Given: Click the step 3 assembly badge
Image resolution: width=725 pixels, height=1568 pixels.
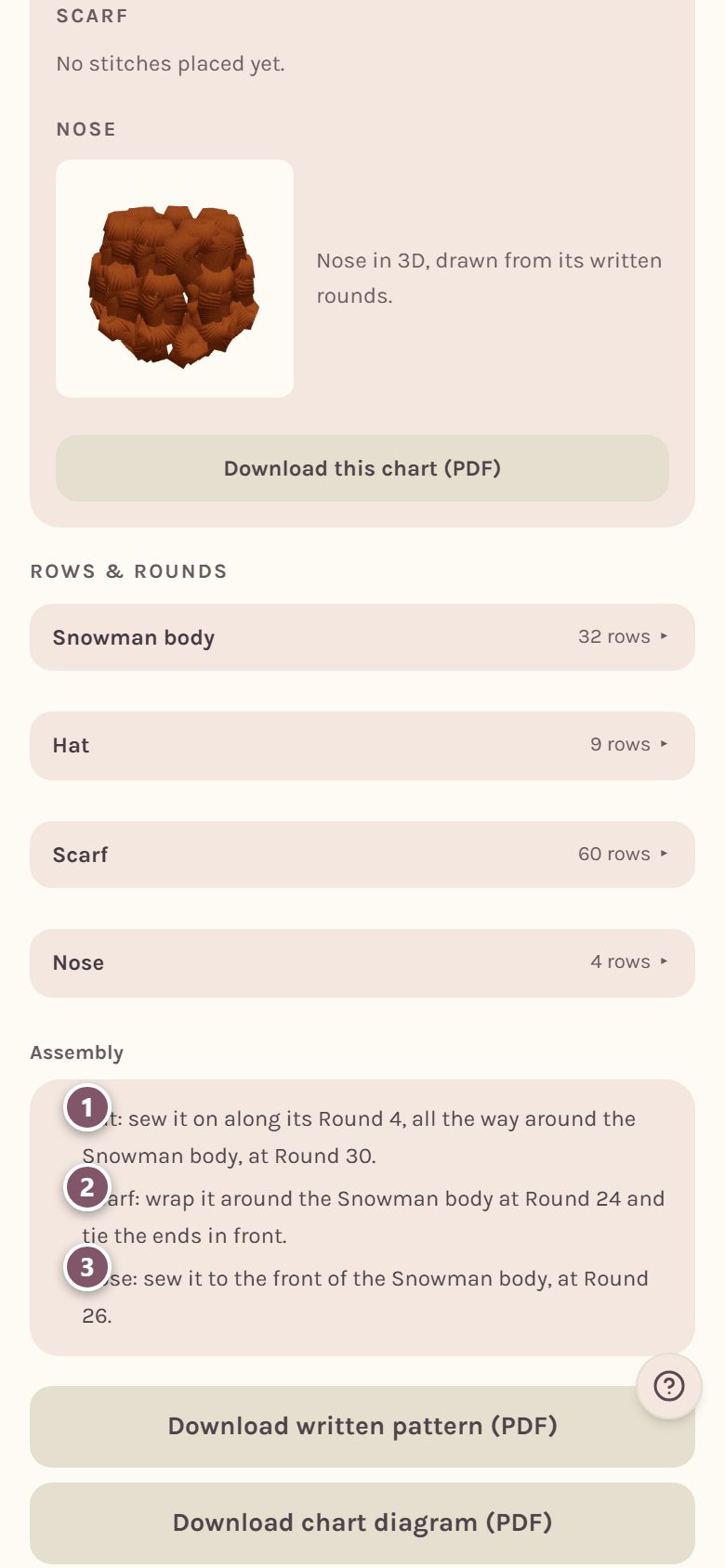Looking at the screenshot, I should tap(87, 1267).
